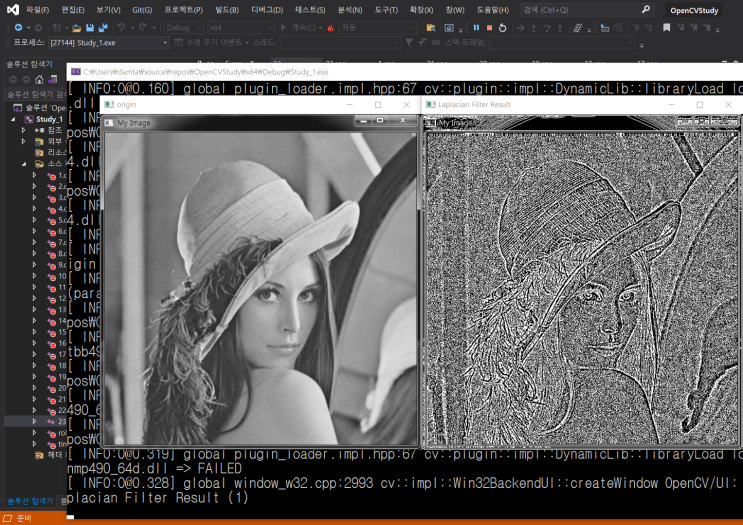Click the Lena image in origin window
Viewport: 743px width, 525px height.
[260, 288]
